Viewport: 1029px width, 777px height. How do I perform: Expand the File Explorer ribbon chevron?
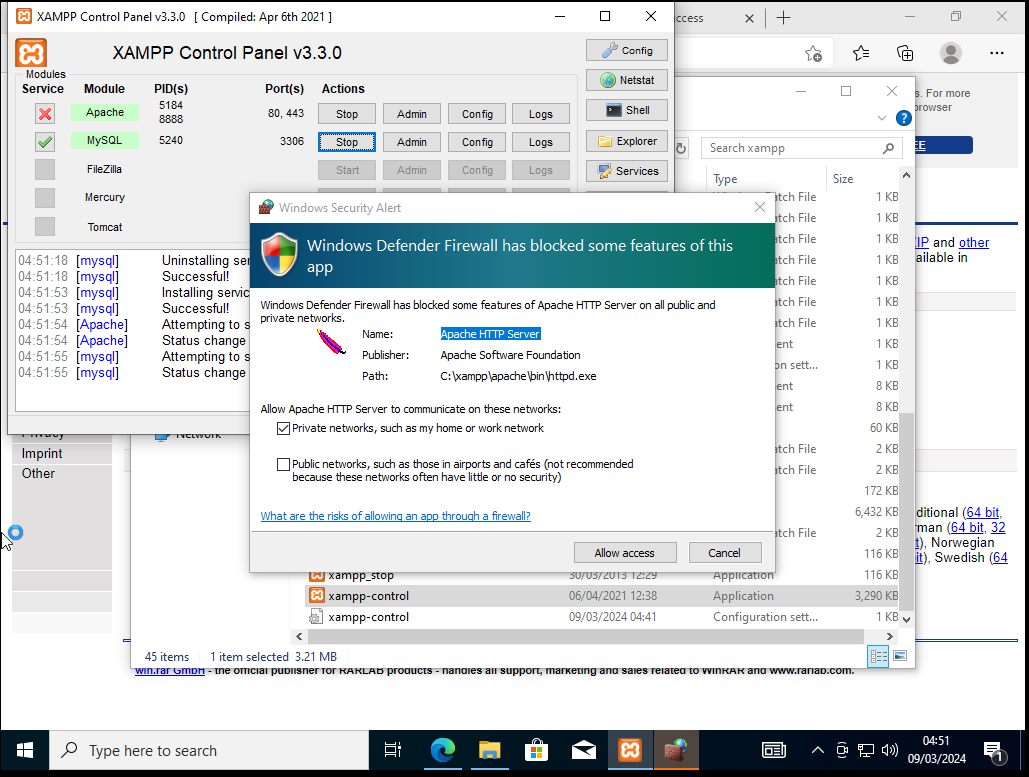pyautogui.click(x=882, y=118)
